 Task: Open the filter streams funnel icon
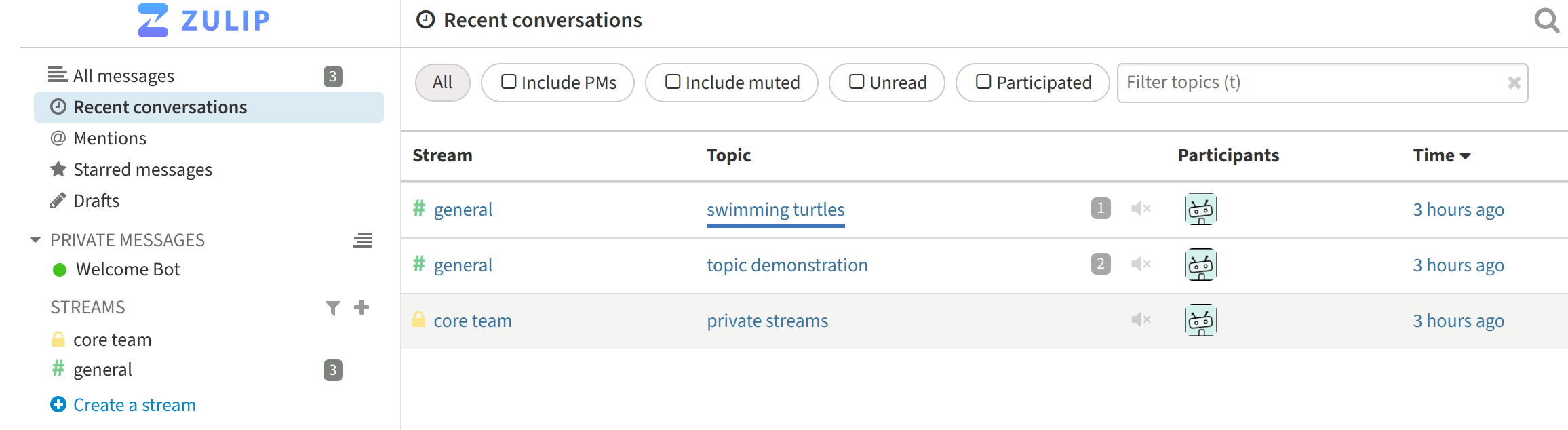pos(332,308)
